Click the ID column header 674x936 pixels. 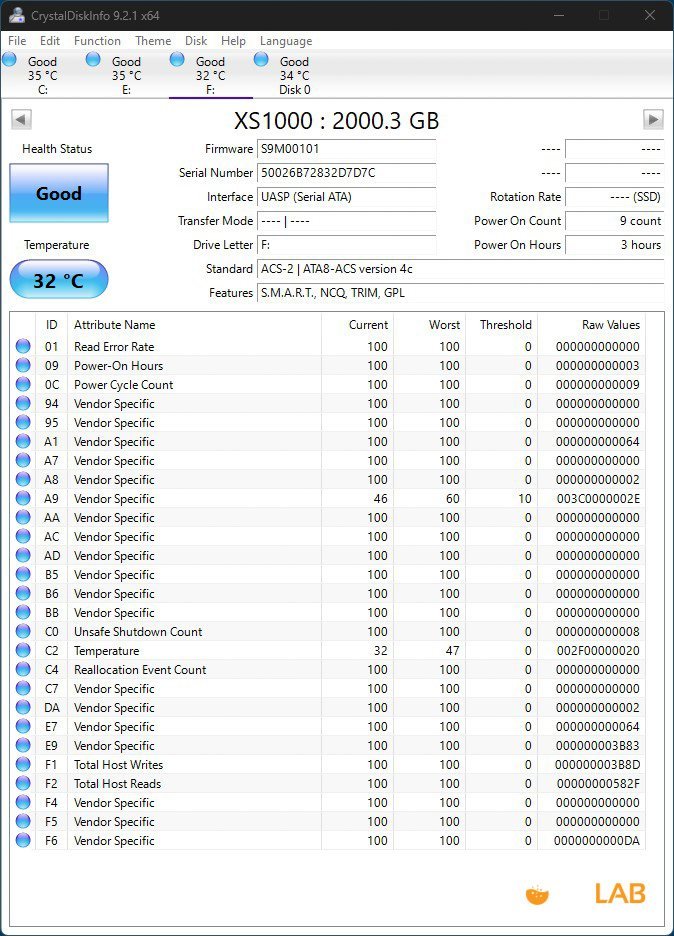(x=51, y=325)
